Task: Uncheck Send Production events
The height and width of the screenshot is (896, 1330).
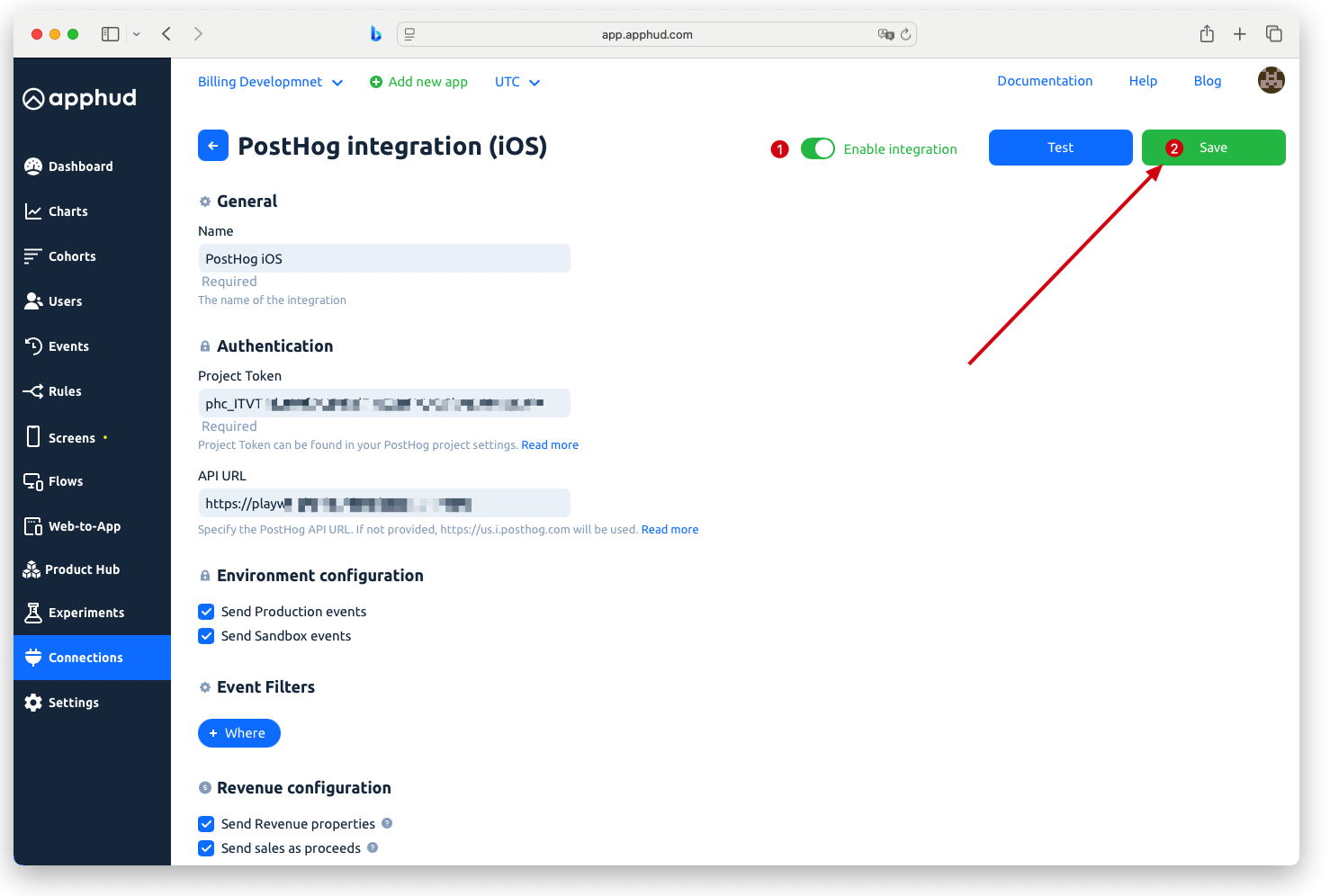Action: 206,612
